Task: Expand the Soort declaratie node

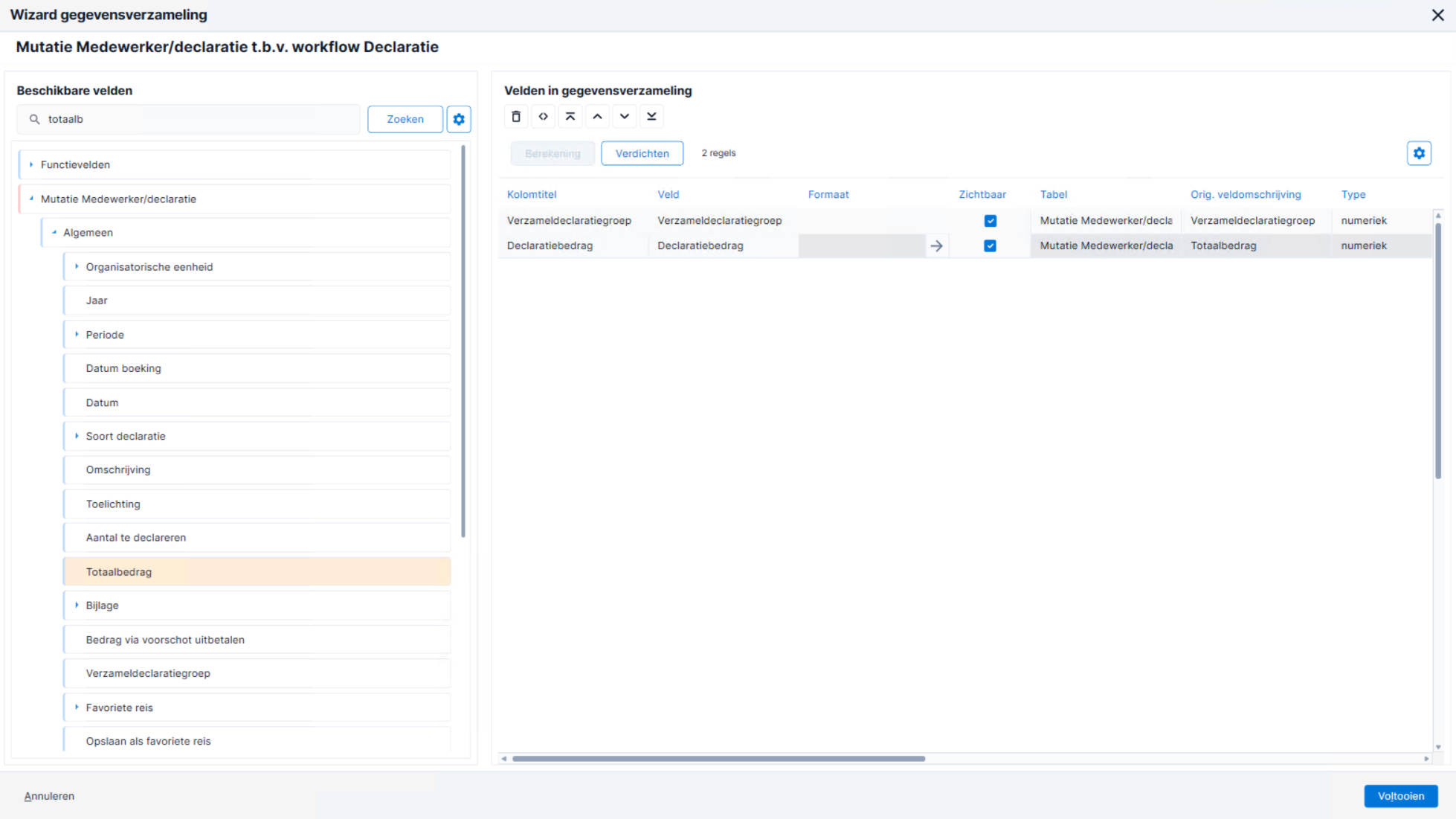Action: [x=77, y=436]
